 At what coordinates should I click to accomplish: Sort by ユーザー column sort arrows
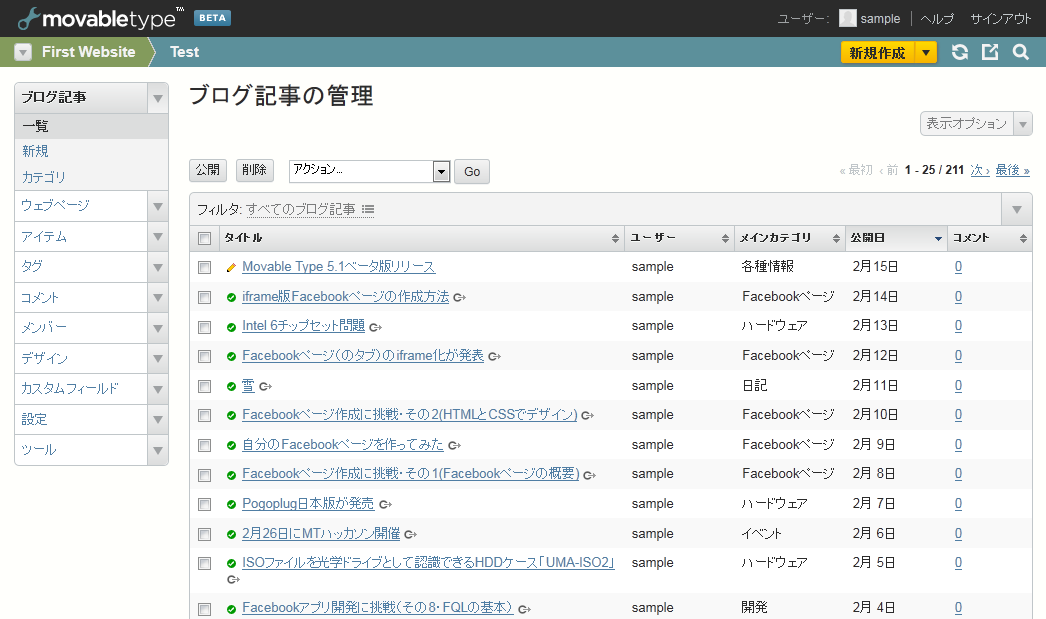725,238
